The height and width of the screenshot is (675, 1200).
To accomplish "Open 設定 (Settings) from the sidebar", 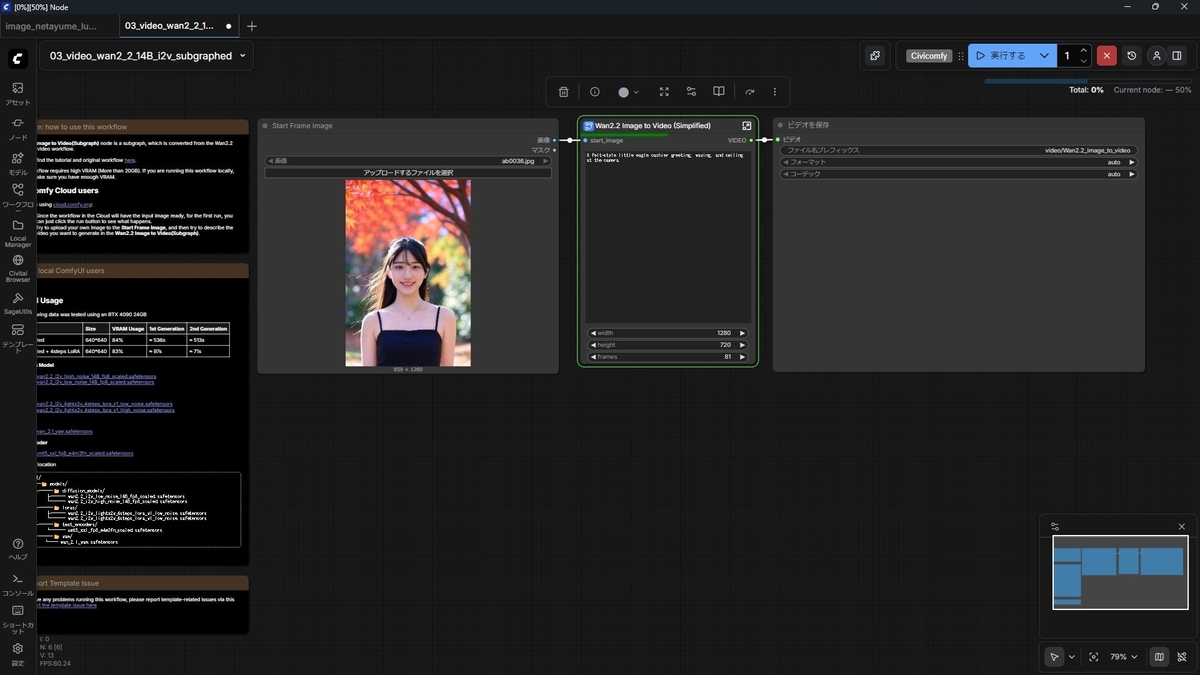I will [18, 653].
